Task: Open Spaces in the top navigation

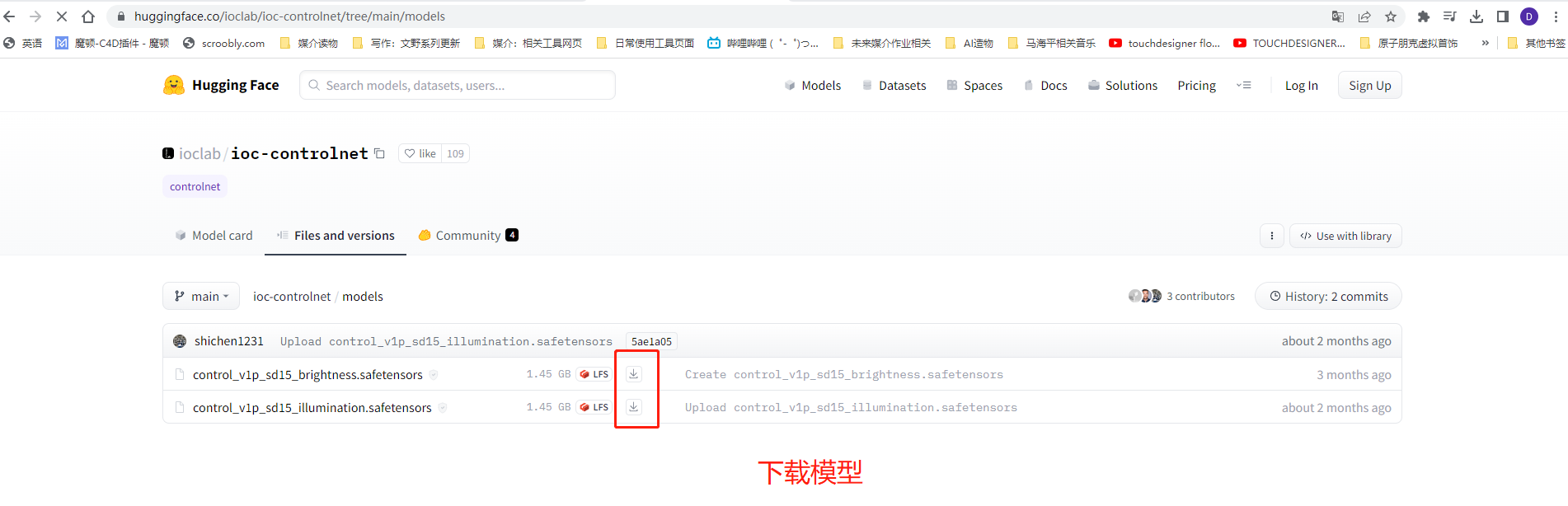Action: [x=975, y=85]
